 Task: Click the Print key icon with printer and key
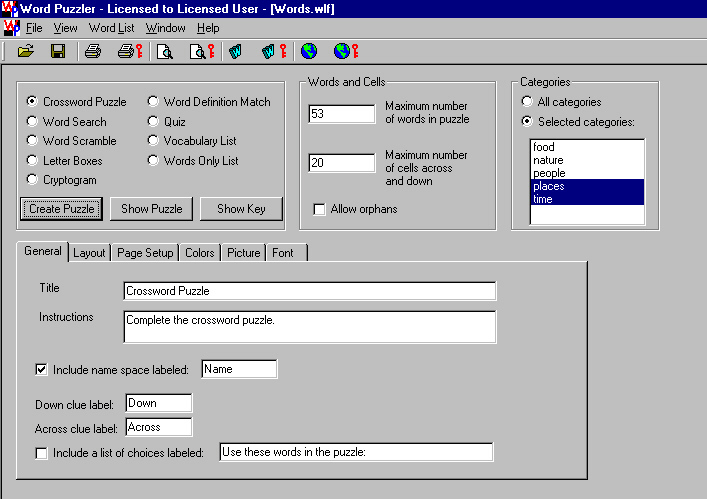[x=130, y=51]
